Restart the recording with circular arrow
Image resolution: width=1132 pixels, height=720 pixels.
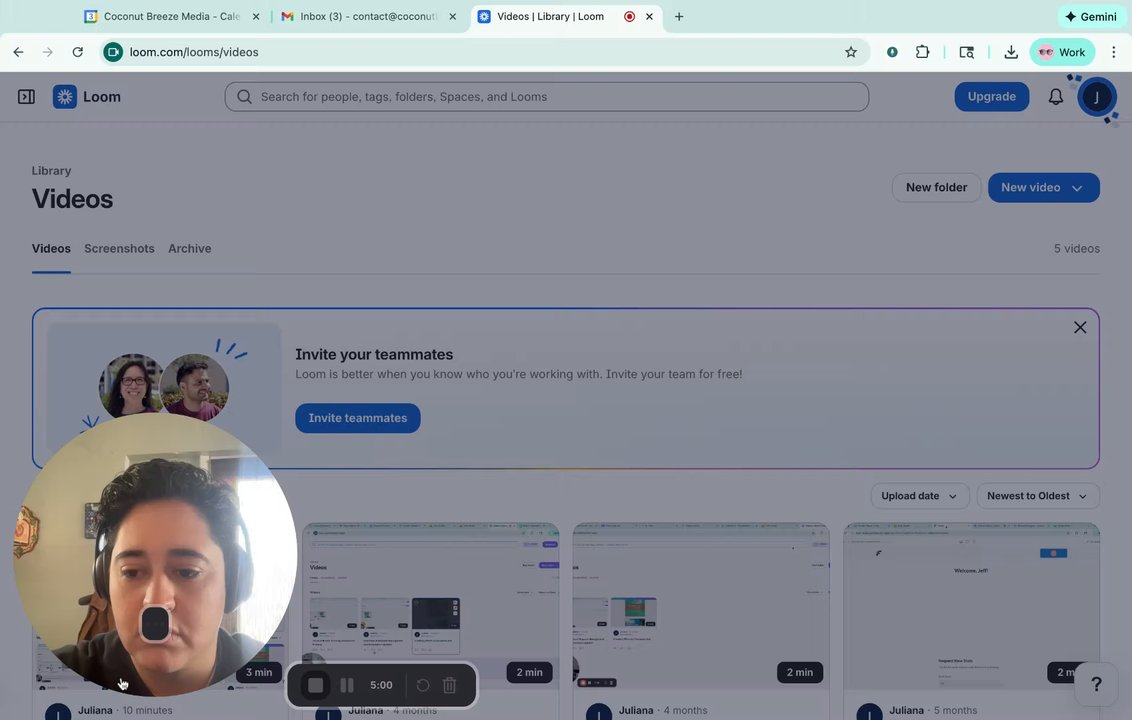tap(423, 685)
